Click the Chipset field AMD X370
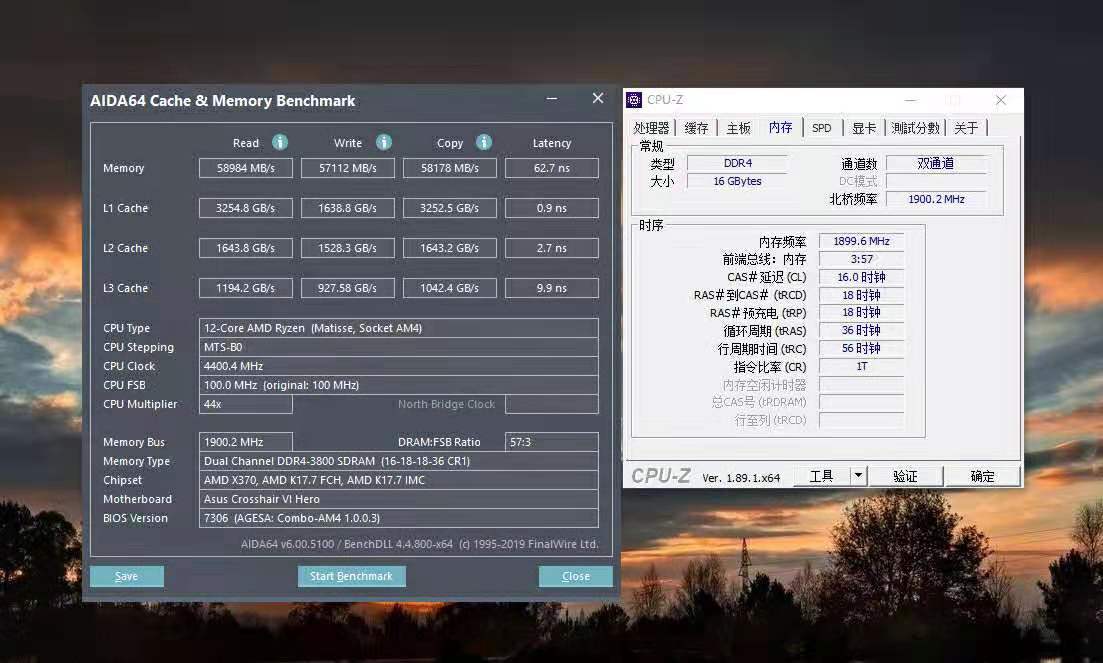The image size is (1103, 663). pyautogui.click(x=399, y=480)
